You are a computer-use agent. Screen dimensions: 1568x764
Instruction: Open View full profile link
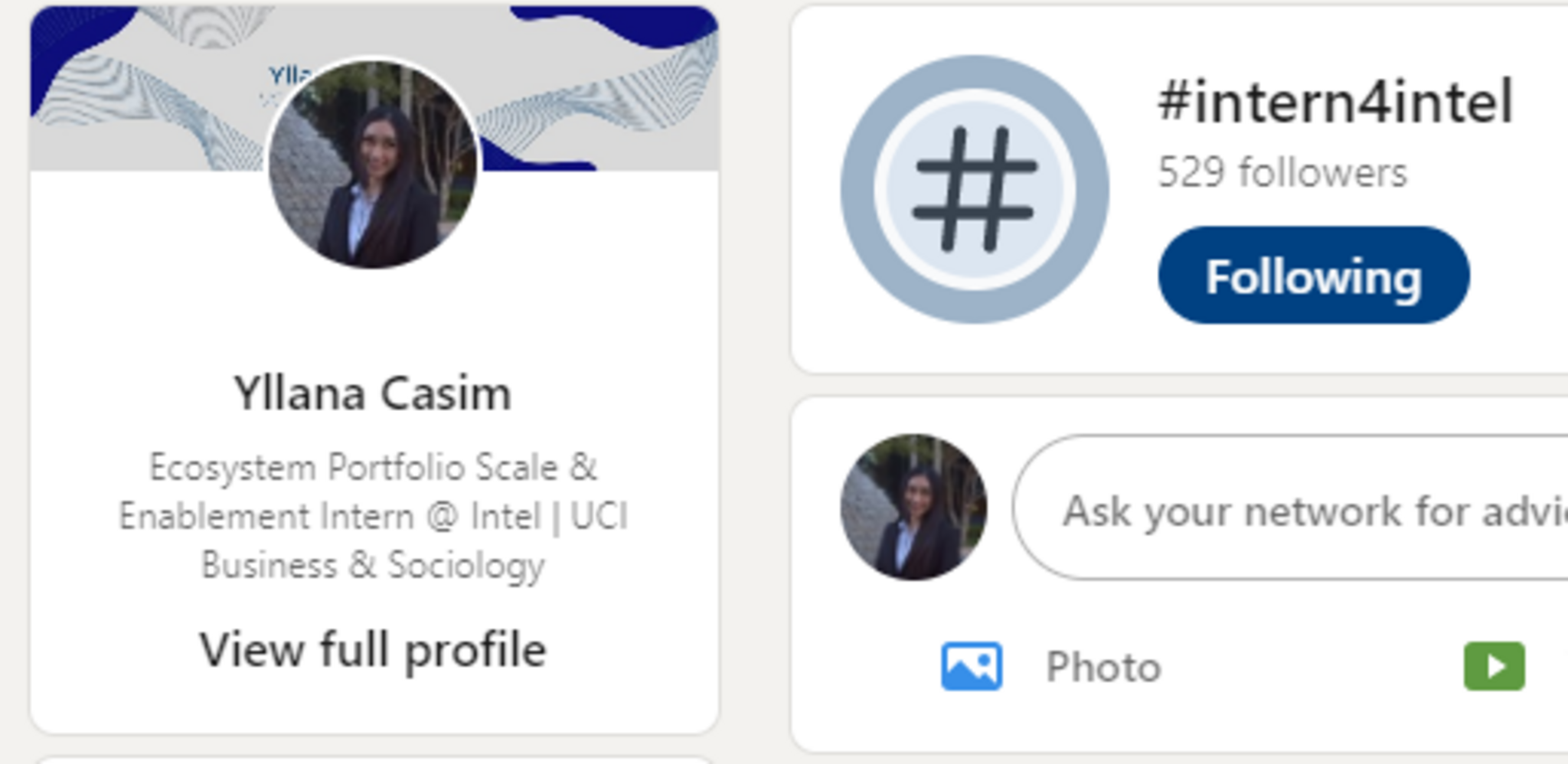point(373,650)
